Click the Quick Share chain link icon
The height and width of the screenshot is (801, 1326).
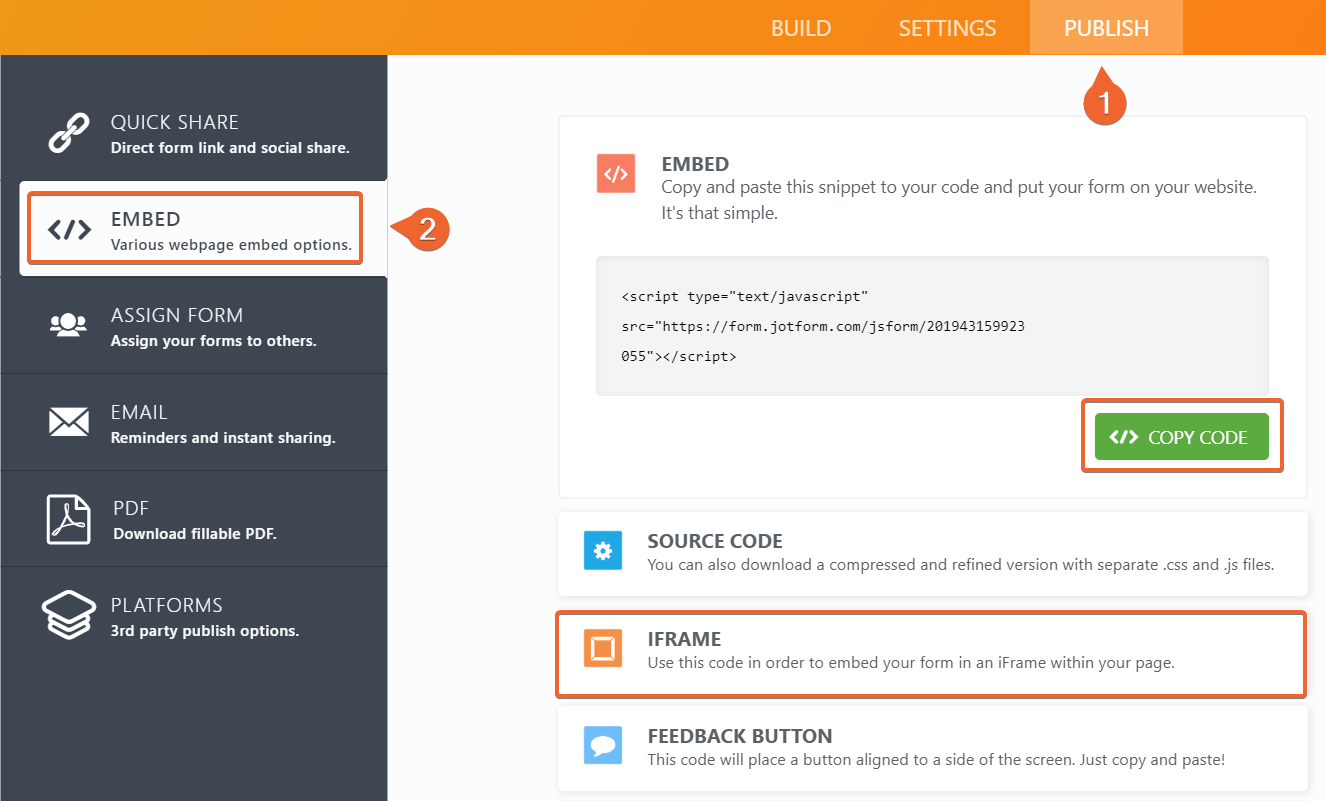coord(69,133)
